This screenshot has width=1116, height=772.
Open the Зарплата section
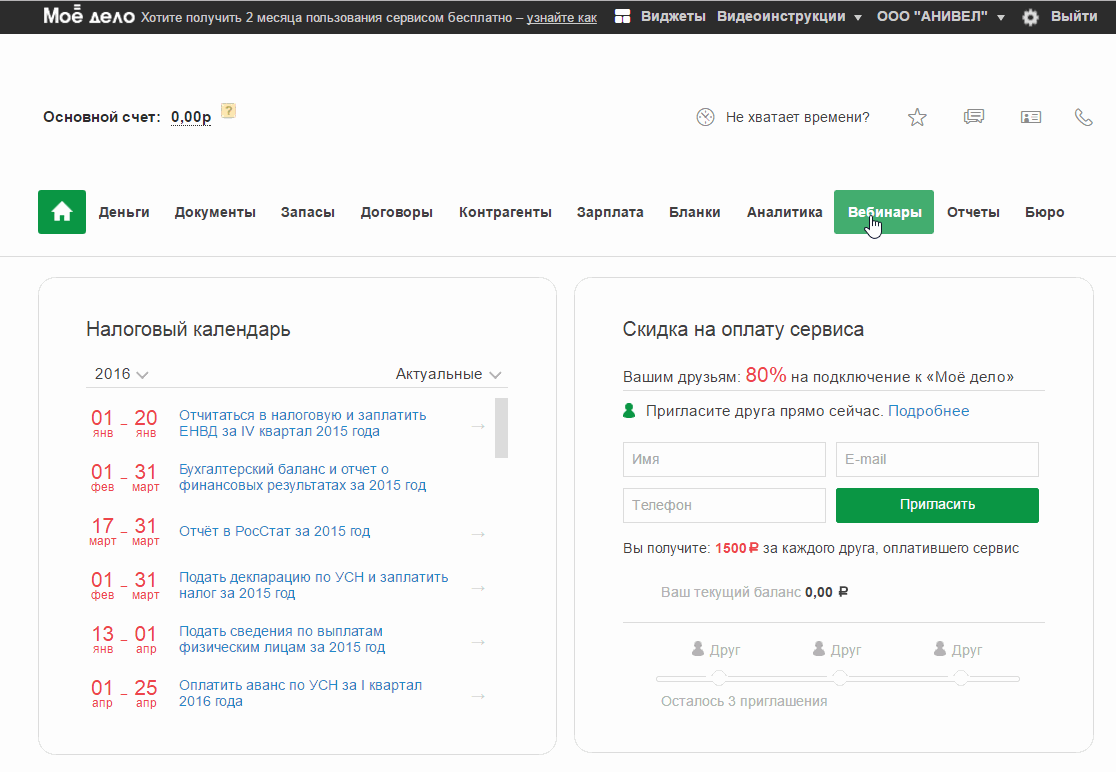(x=610, y=212)
